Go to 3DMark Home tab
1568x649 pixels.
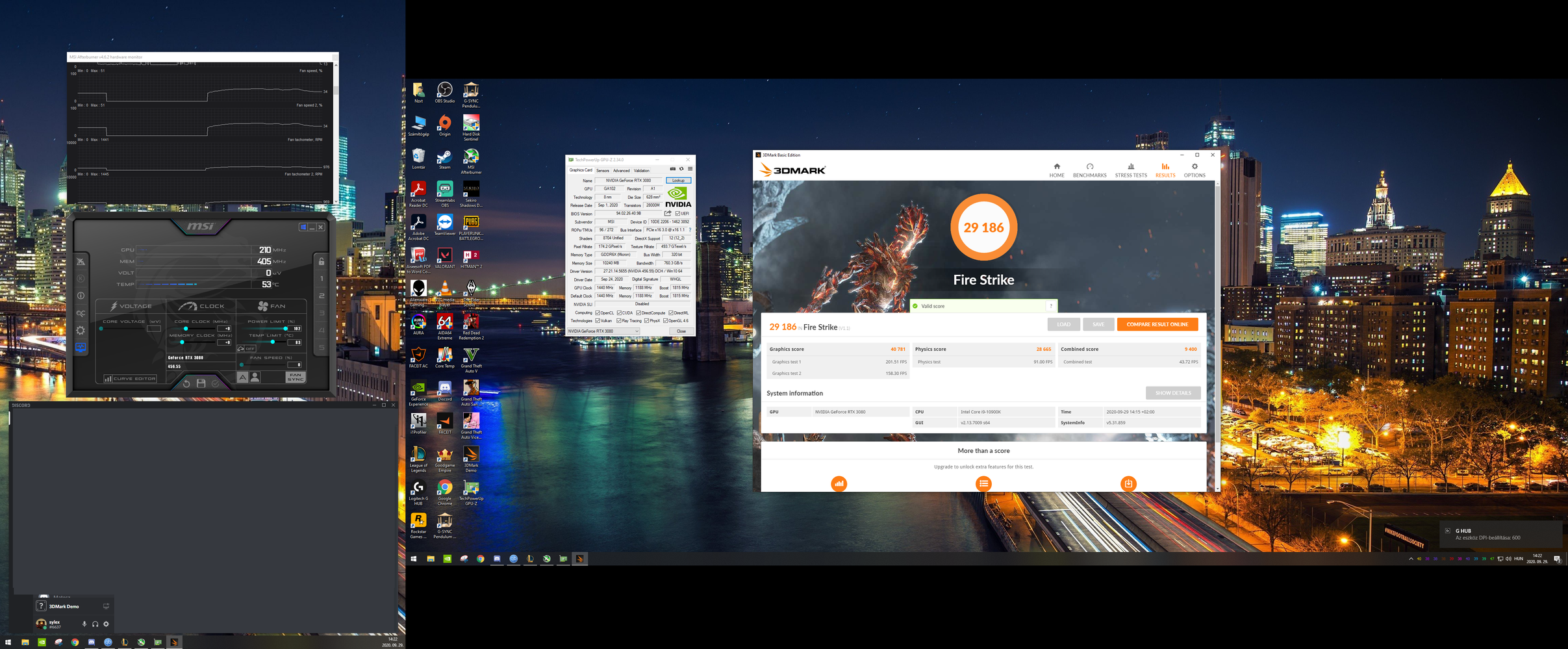pyautogui.click(x=1057, y=170)
